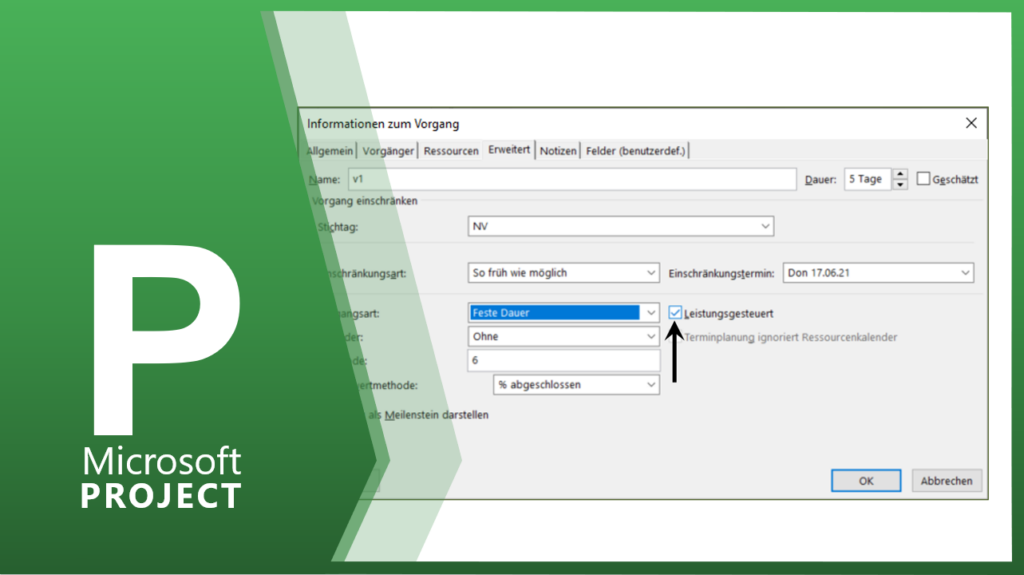Open the calendar dropdown showing Ohne

click(x=563, y=337)
